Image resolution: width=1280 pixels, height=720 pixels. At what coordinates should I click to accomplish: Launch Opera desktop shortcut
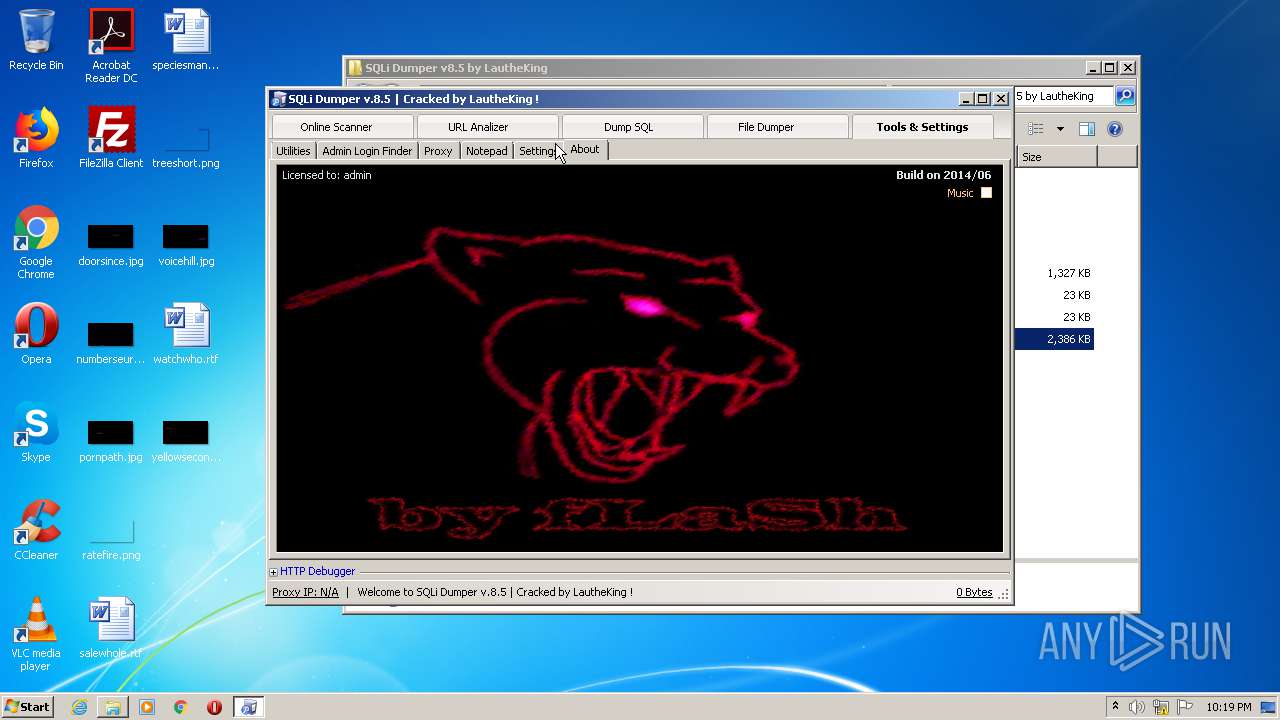36,335
